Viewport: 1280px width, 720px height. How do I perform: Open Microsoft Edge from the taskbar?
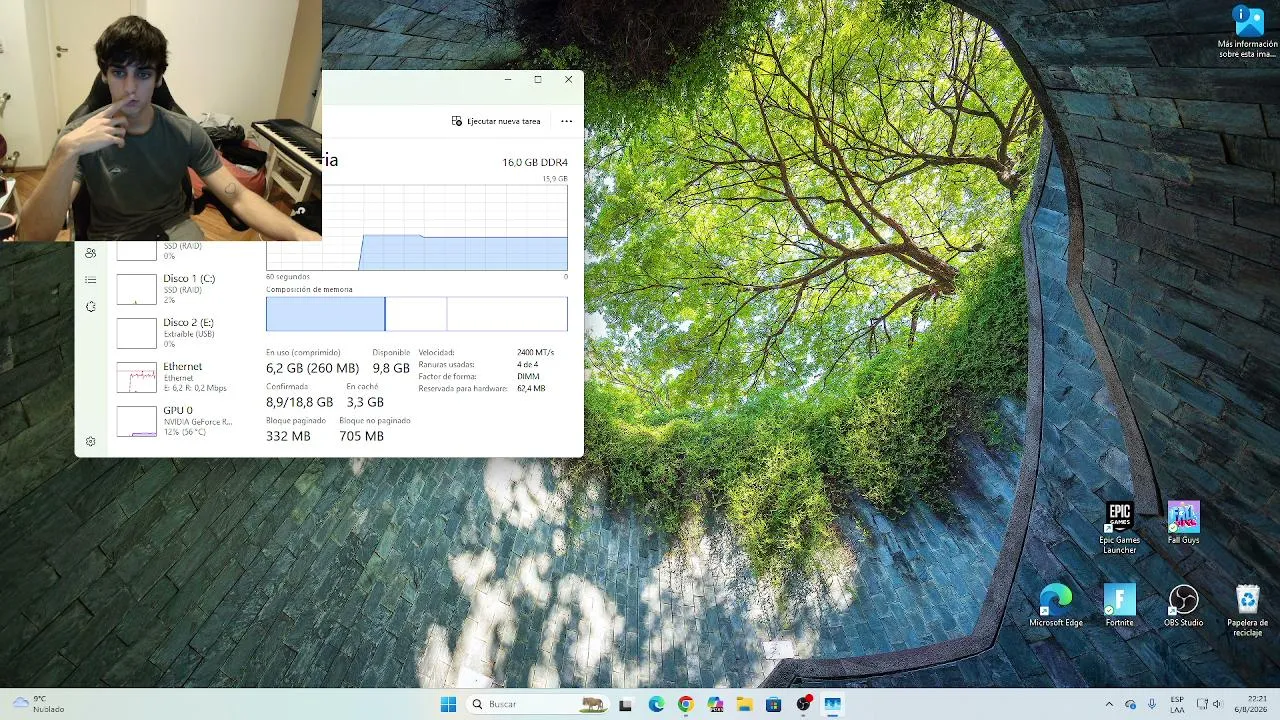pos(656,704)
